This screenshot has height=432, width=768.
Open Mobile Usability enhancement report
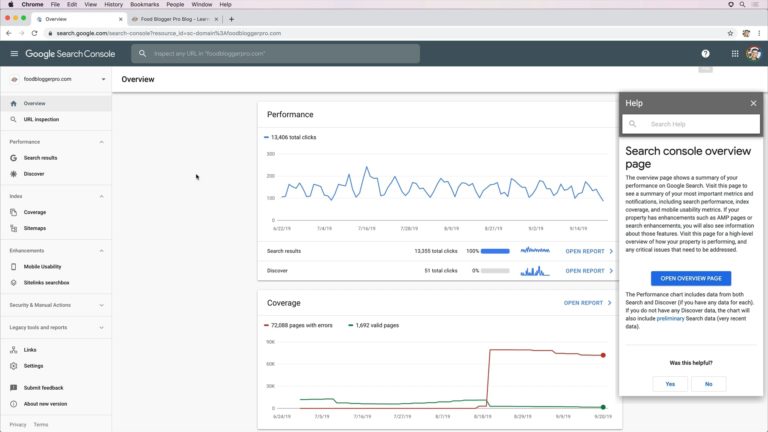42,267
